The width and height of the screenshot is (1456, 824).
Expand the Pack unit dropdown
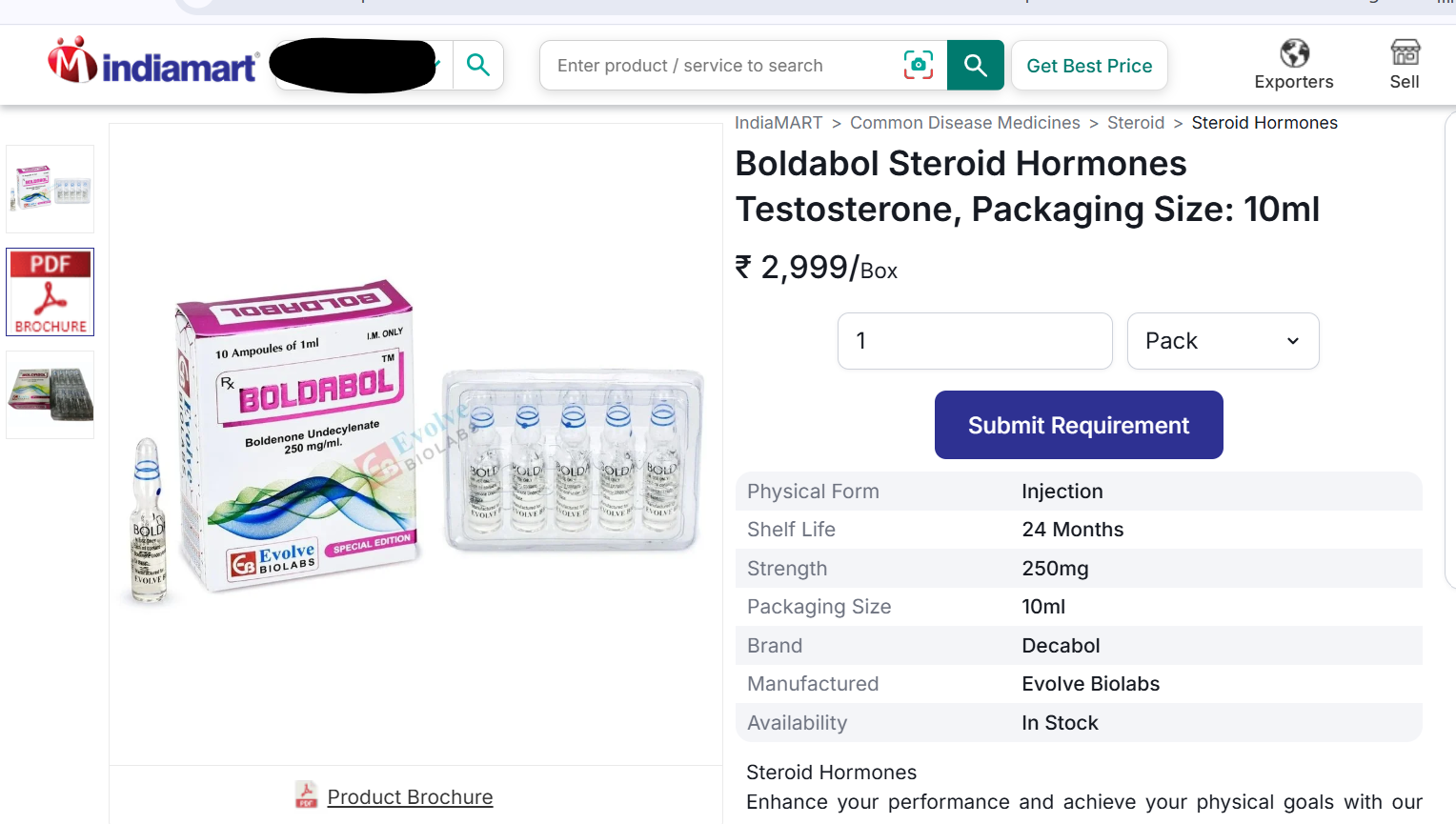[1223, 341]
